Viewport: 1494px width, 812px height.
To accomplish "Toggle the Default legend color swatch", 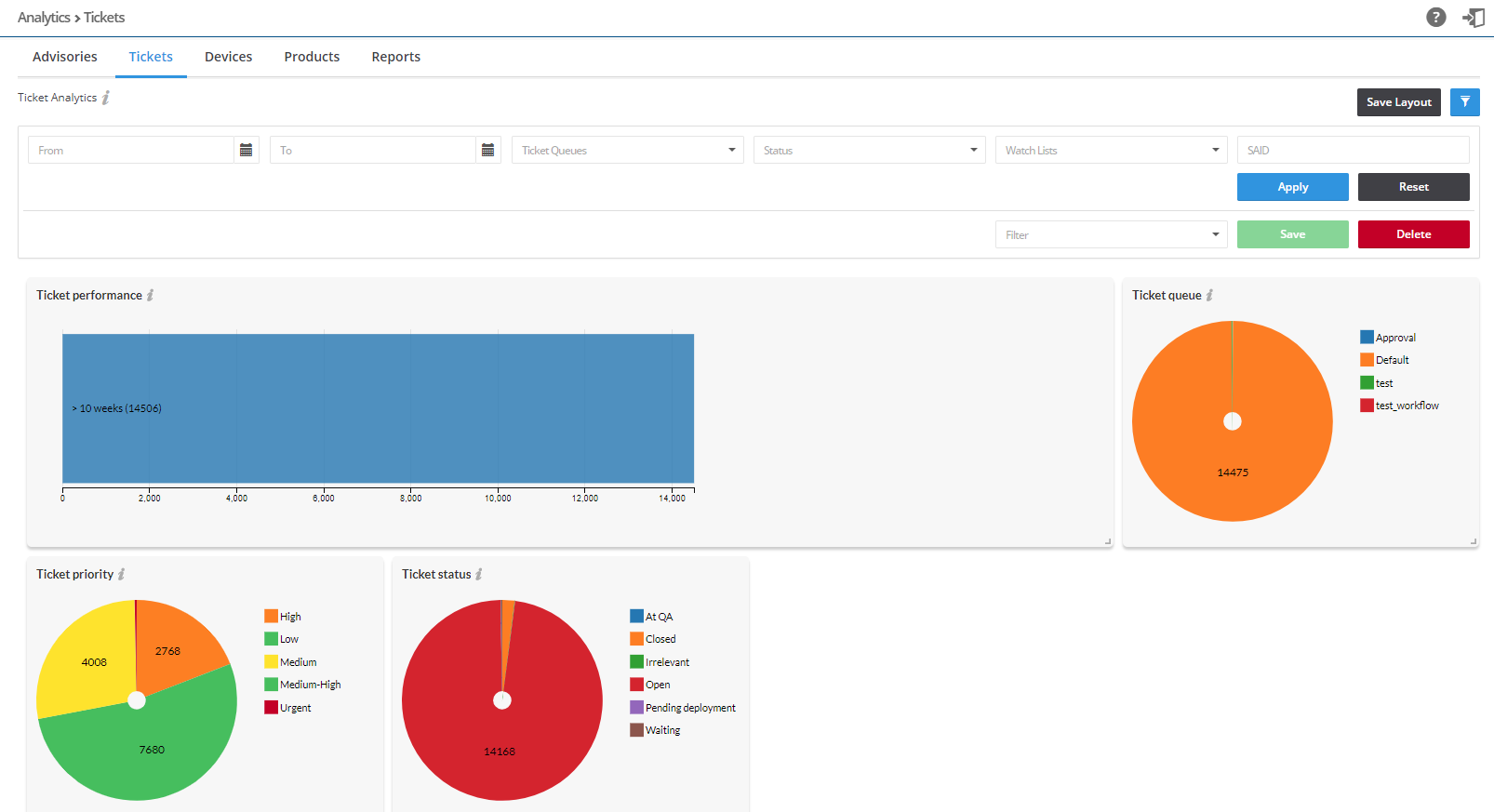I will click(1367, 360).
